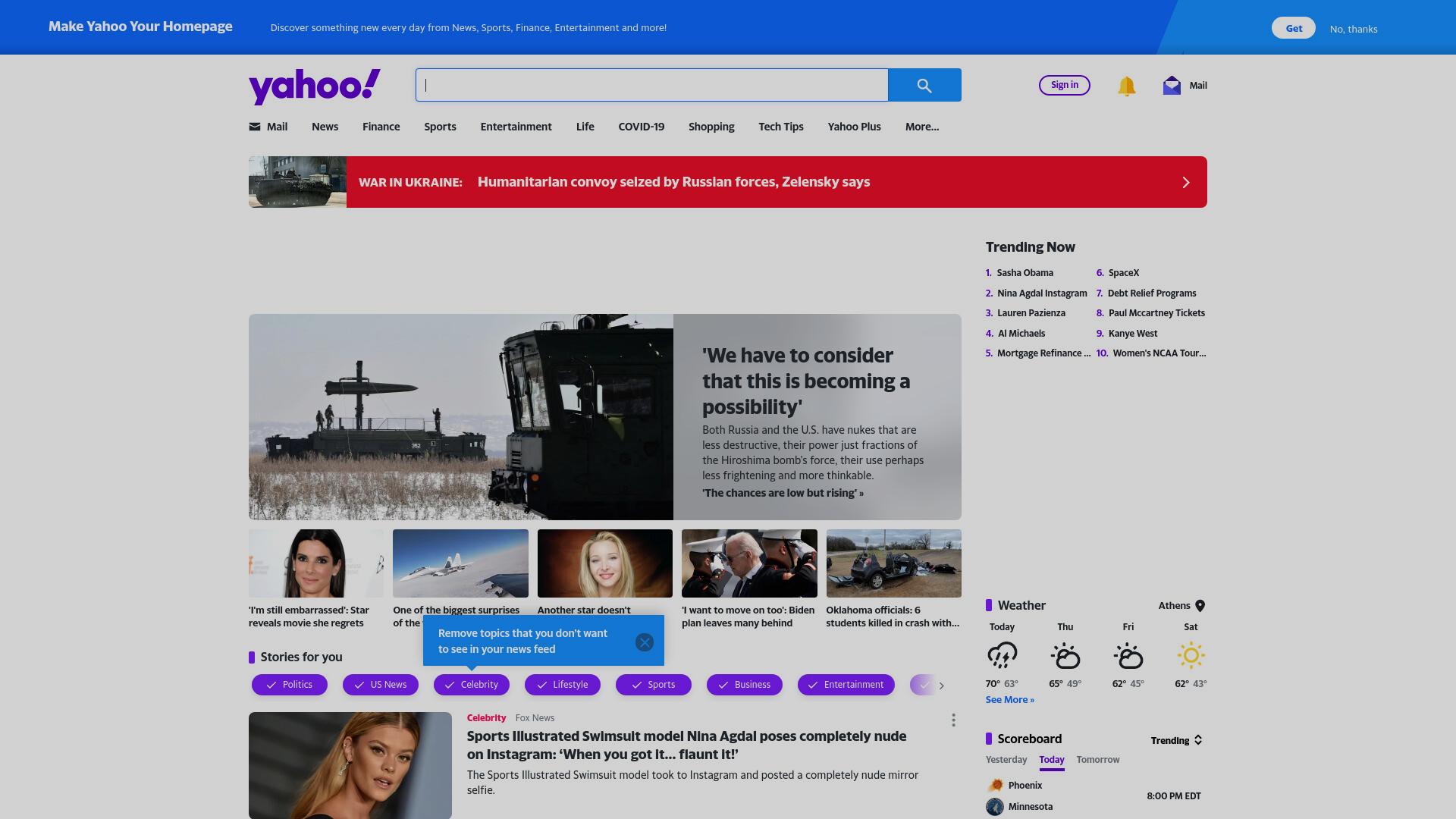1456x819 pixels.
Task: Toggle the US News topic chip
Action: [x=381, y=685]
